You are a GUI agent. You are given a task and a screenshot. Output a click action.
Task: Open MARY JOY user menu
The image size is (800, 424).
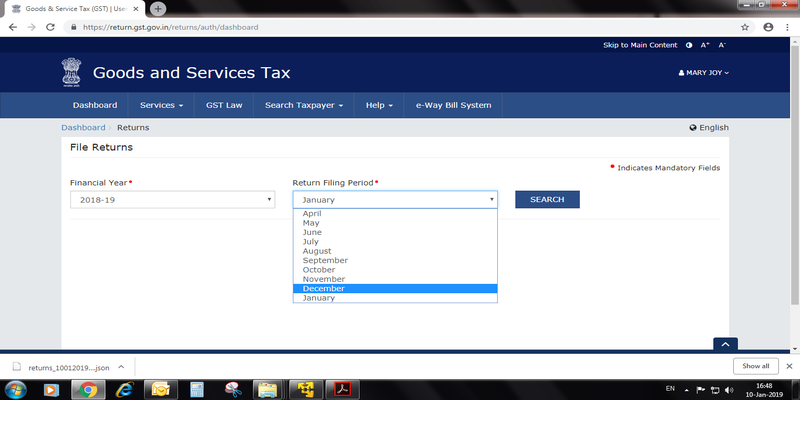click(x=704, y=72)
